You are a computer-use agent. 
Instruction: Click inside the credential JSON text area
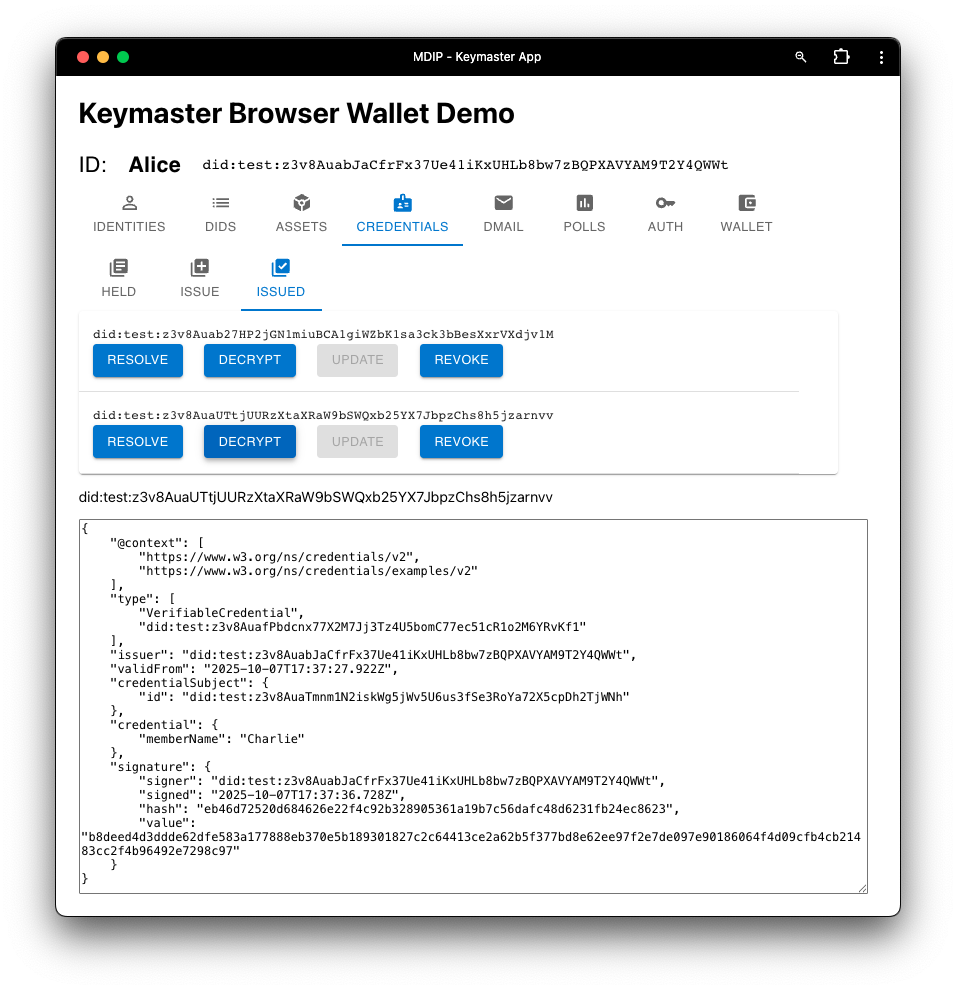click(x=472, y=705)
